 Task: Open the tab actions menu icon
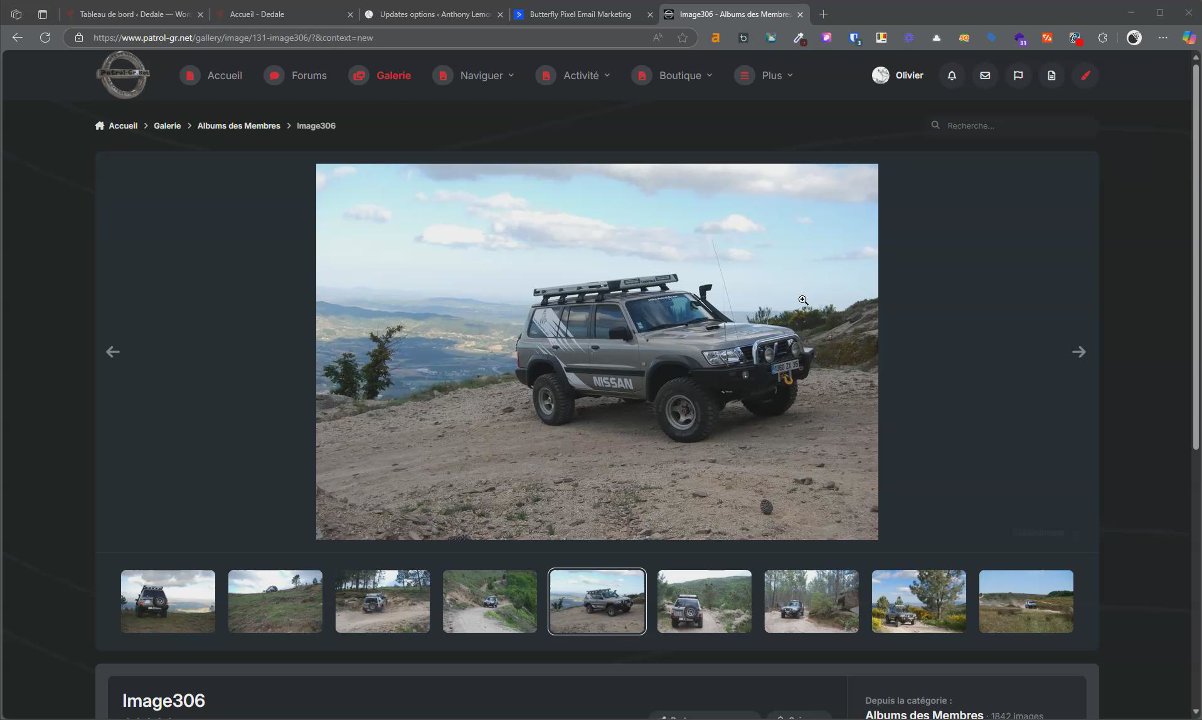pos(42,14)
